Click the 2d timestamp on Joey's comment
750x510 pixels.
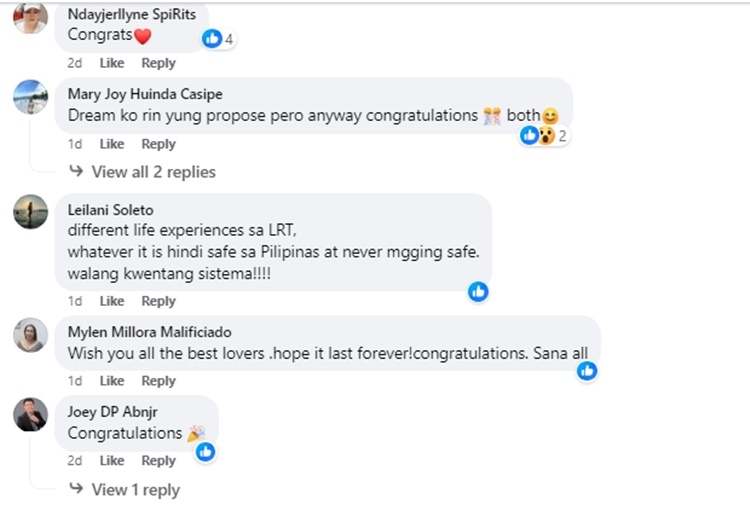75,461
